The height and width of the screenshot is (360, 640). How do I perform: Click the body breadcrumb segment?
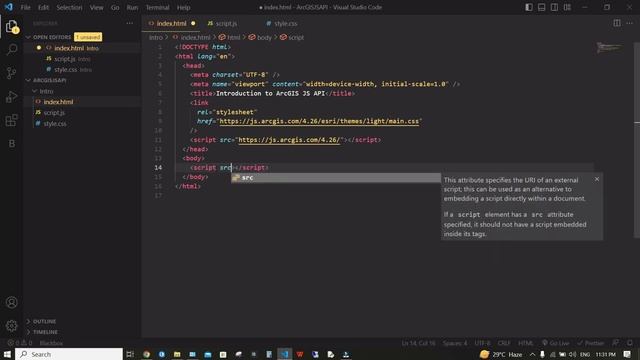coord(260,38)
